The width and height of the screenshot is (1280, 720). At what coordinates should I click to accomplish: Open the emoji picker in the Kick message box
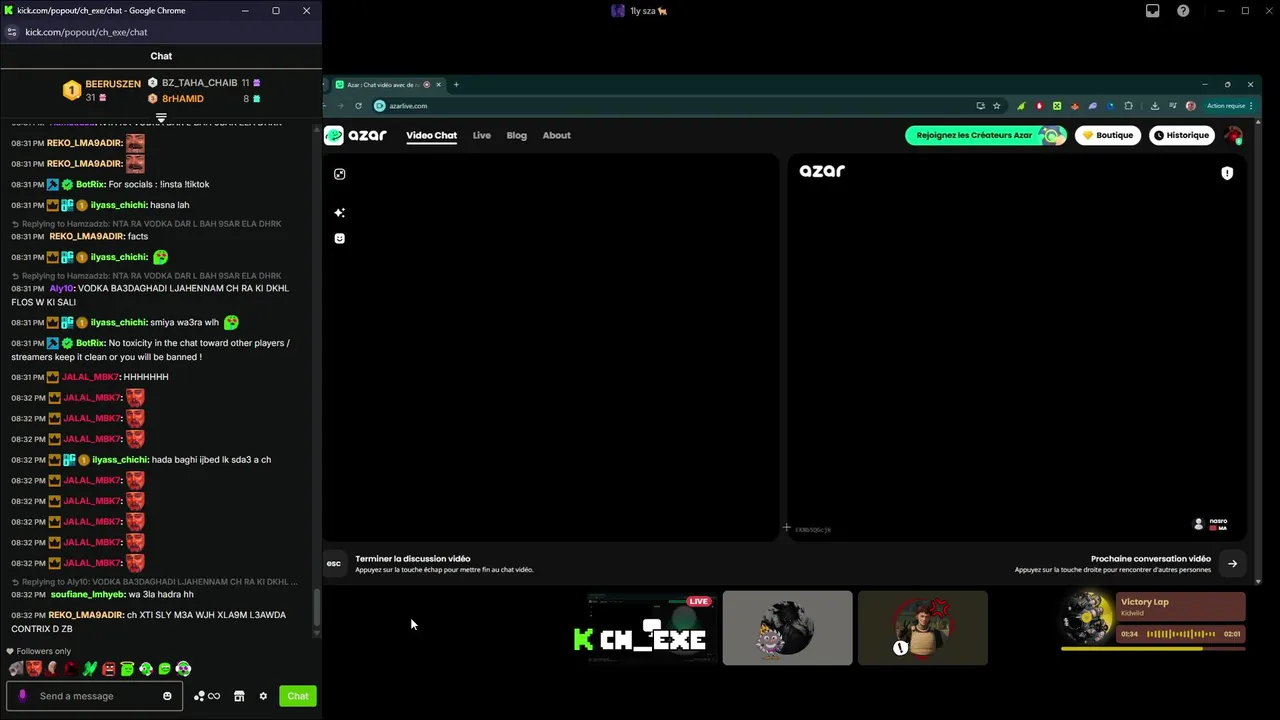click(x=167, y=696)
